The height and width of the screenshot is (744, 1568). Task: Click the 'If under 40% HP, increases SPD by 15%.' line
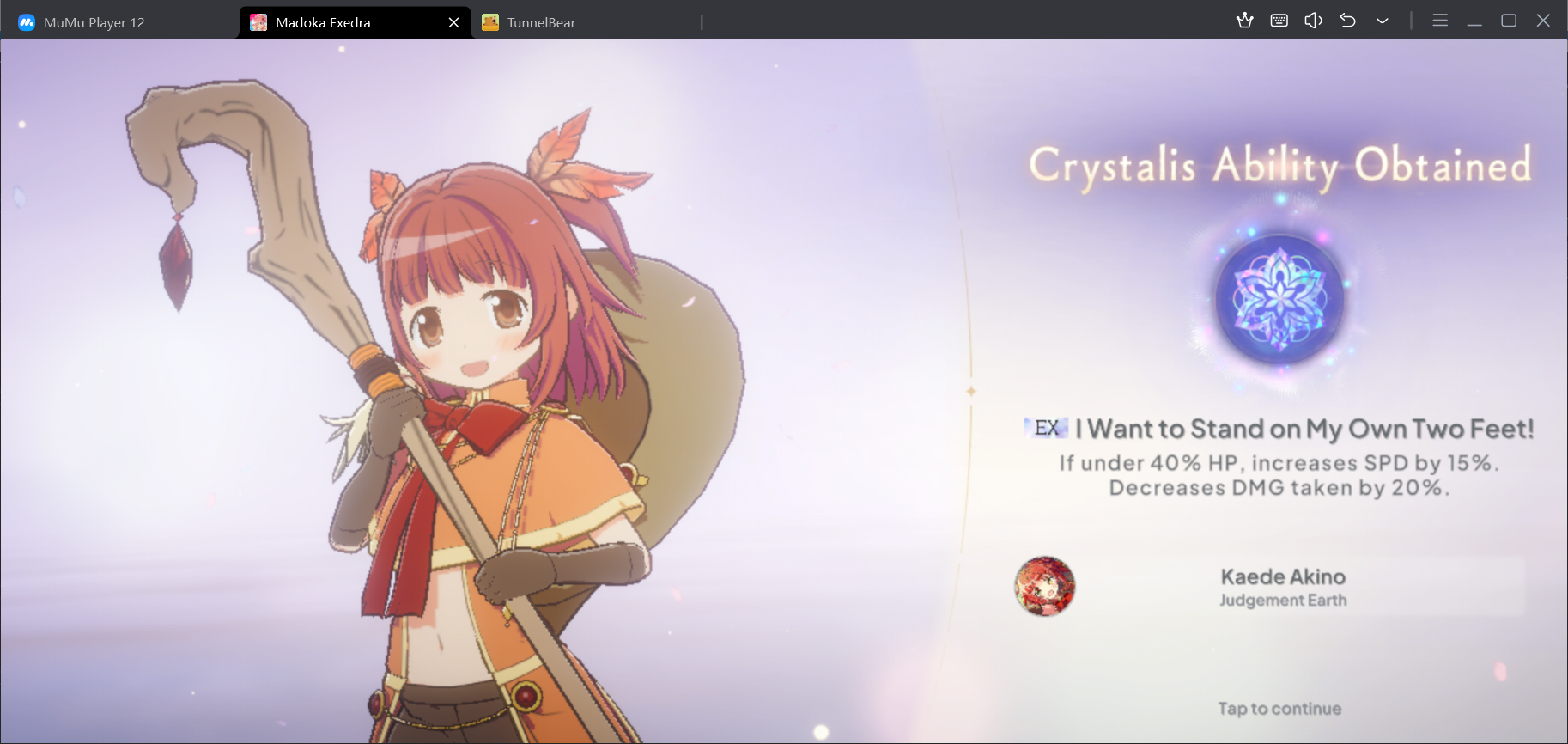click(x=1279, y=463)
